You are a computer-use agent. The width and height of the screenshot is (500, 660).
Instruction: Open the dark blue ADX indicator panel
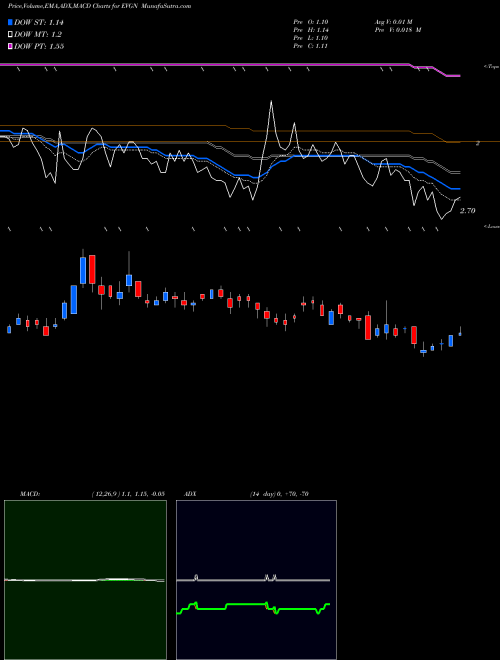coord(256,580)
